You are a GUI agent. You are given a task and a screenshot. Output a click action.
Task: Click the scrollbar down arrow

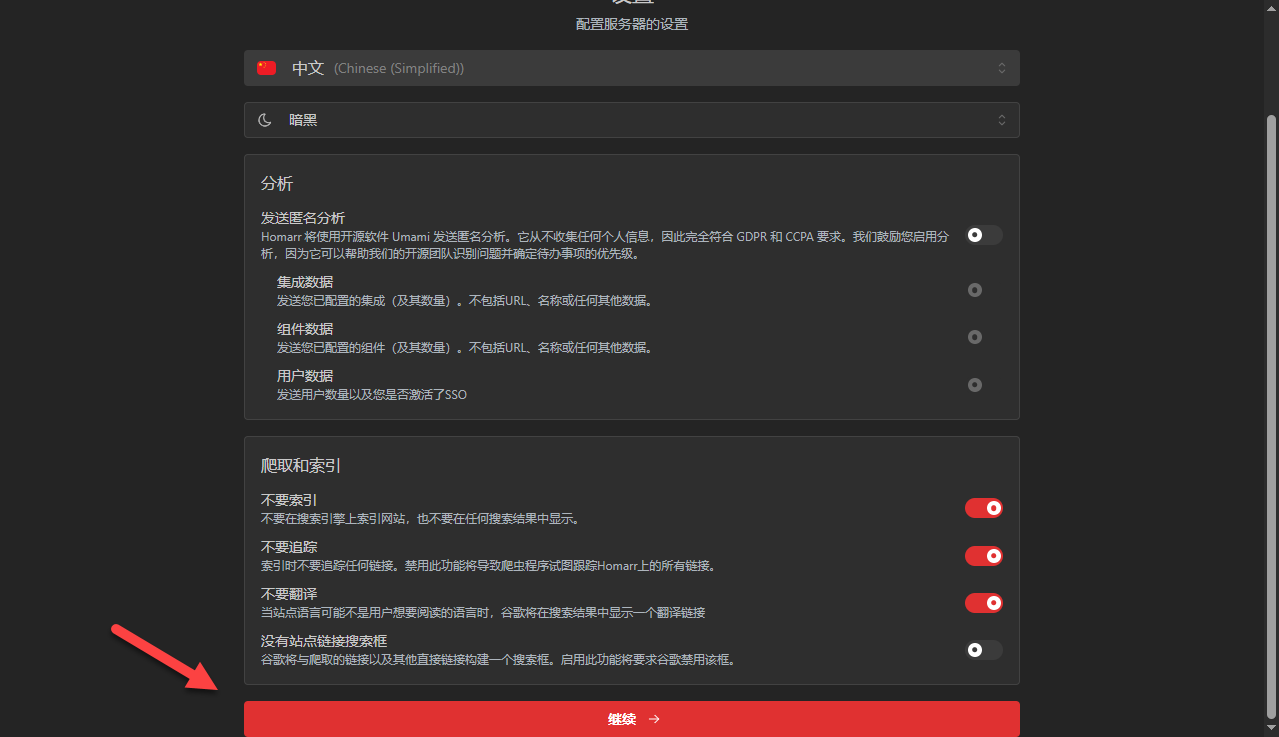click(x=1271, y=729)
